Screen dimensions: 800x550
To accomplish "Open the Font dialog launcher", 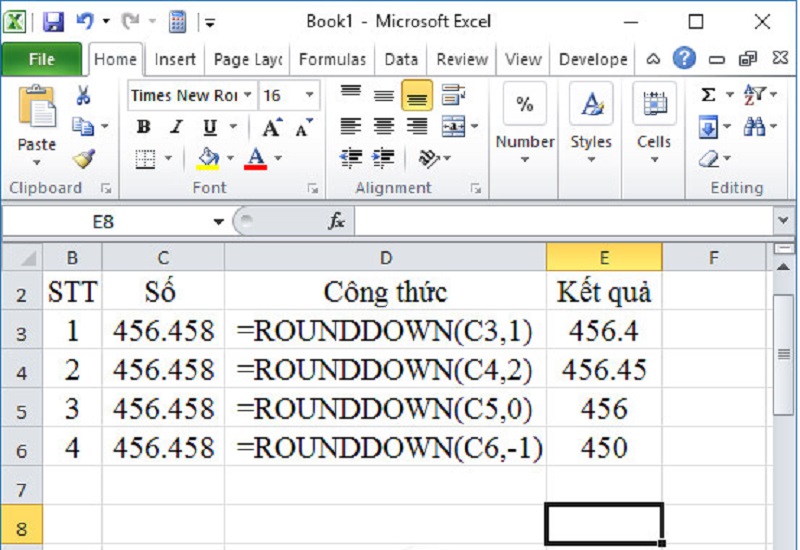I will pos(313,189).
